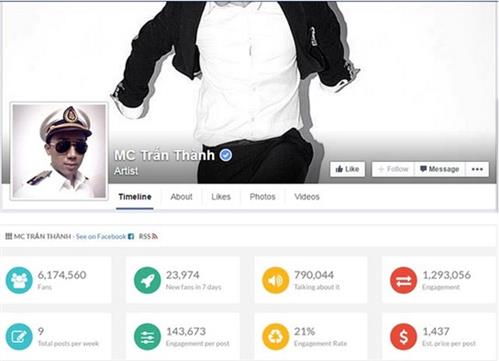Click the yellow recycle Engagement Rate icon
The height and width of the screenshot is (361, 499).
(x=275, y=337)
